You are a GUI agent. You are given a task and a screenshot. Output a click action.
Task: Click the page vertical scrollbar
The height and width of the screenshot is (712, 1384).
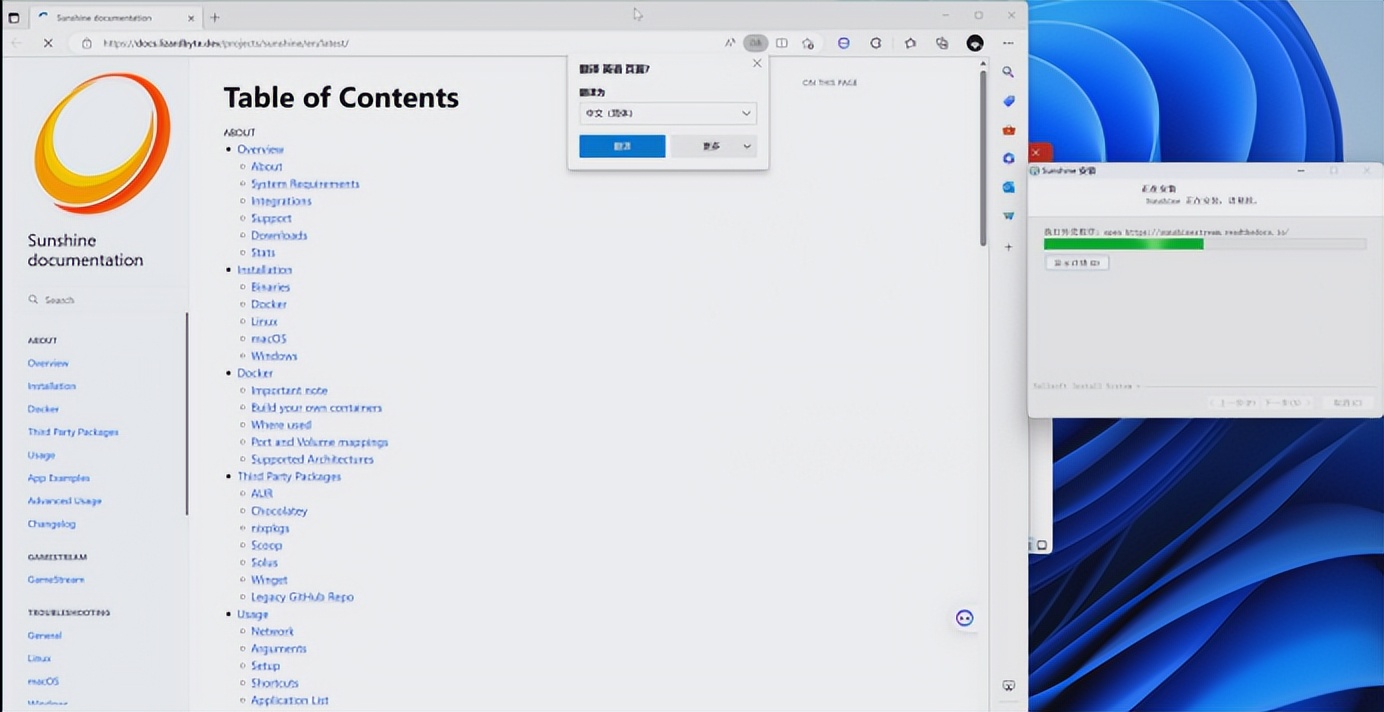coord(983,160)
